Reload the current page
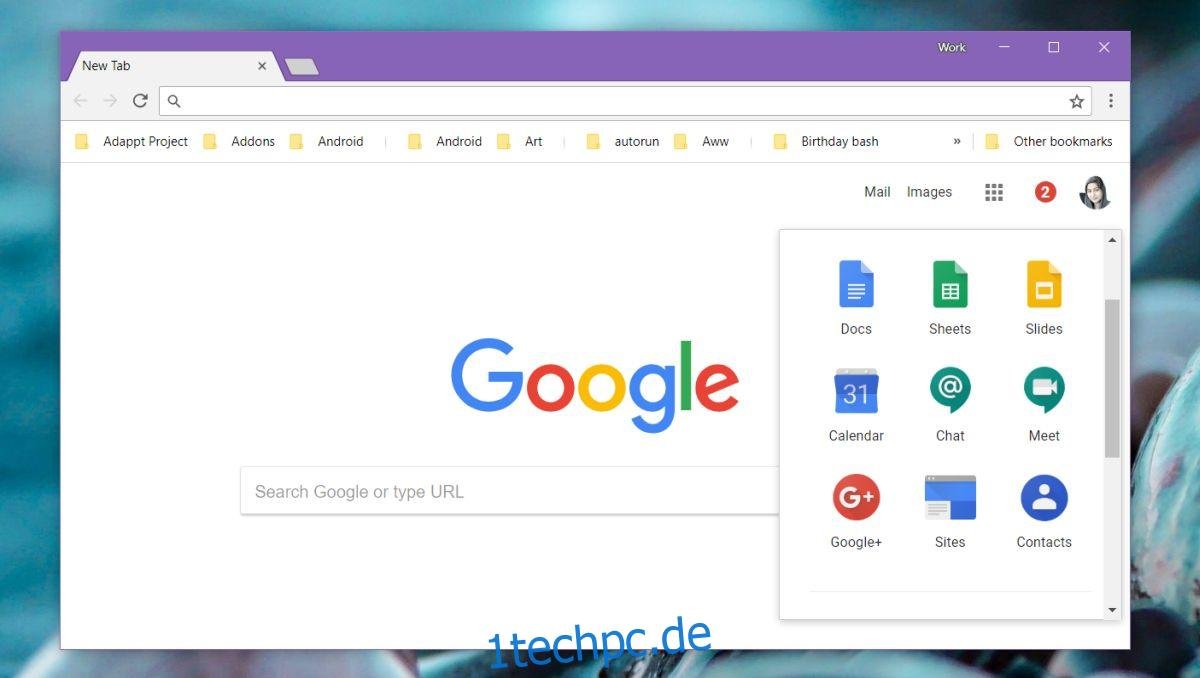Screen dimensions: 1200x678 [140, 101]
